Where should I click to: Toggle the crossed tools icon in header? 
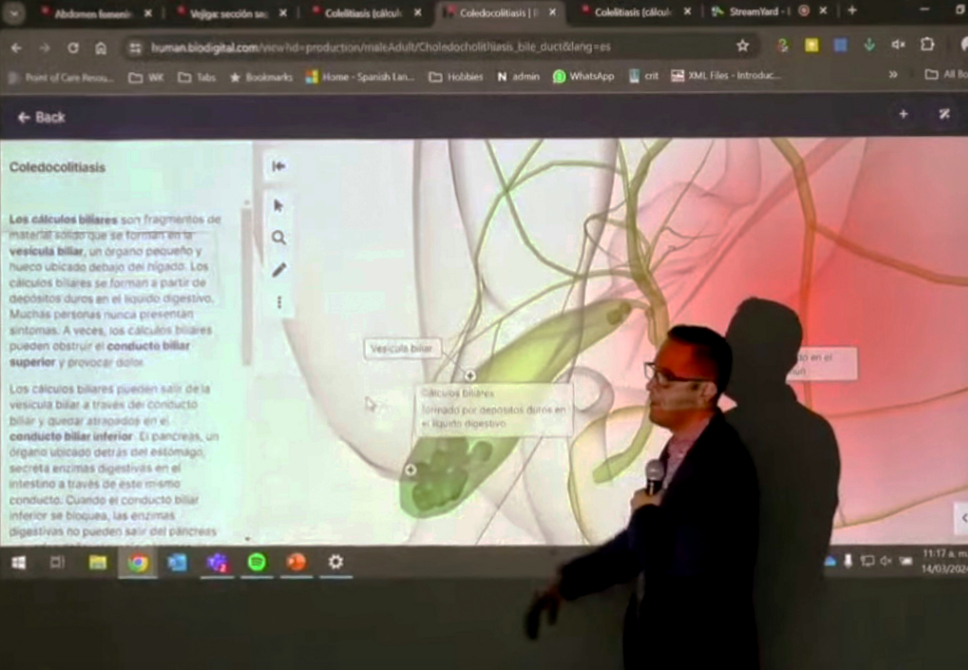click(944, 114)
